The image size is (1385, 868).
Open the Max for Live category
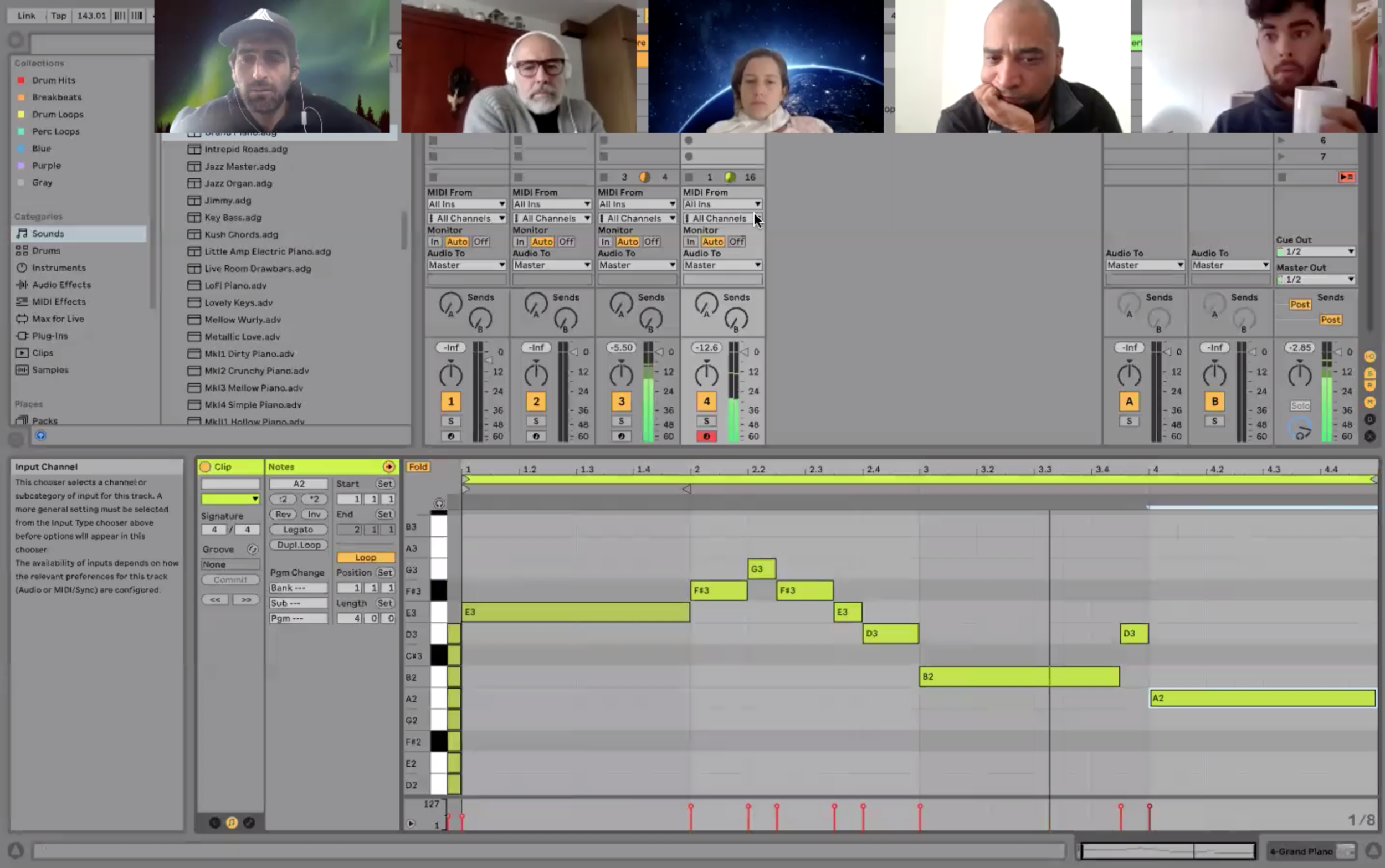click(58, 319)
